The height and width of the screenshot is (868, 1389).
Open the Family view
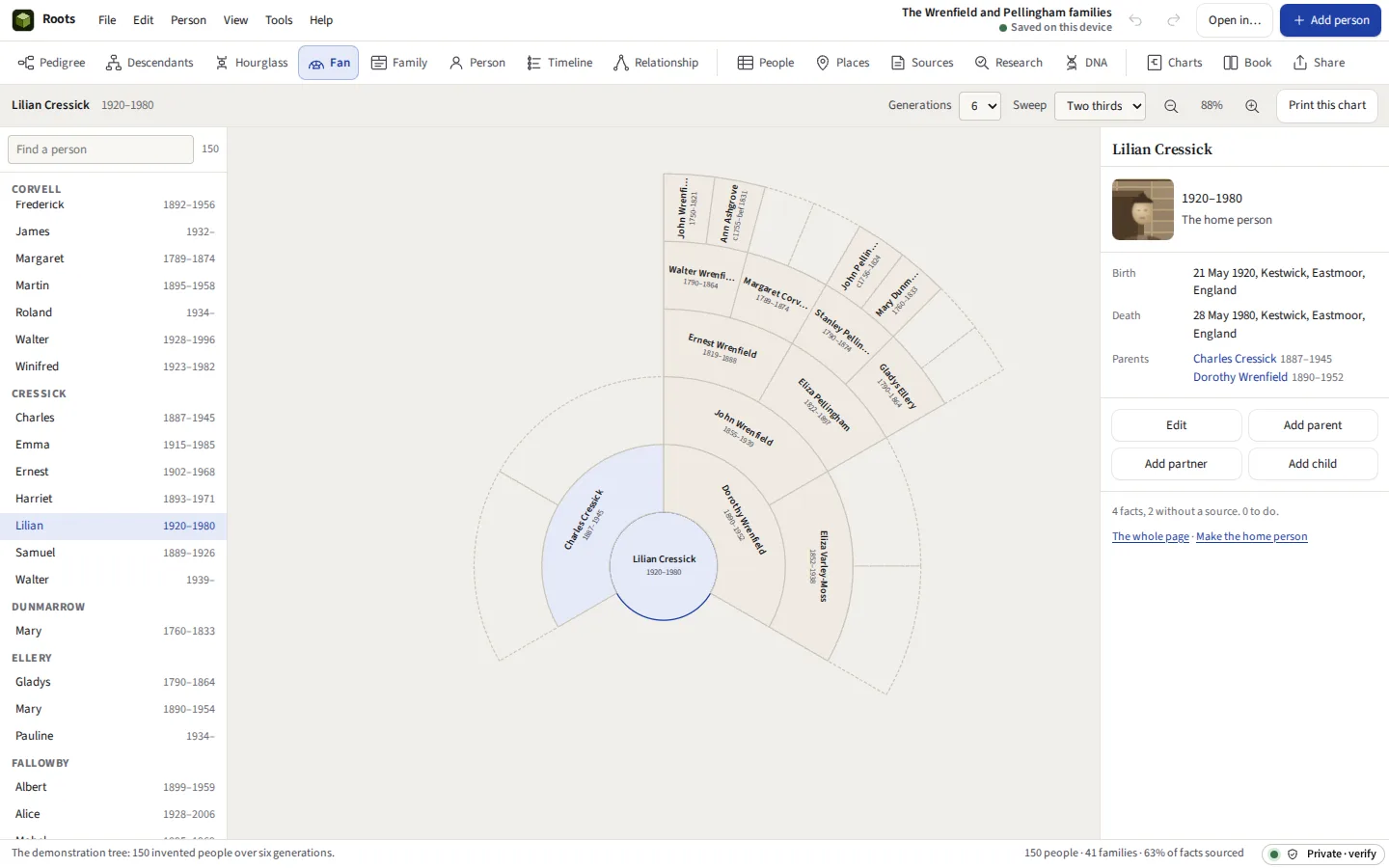pyautogui.click(x=399, y=63)
